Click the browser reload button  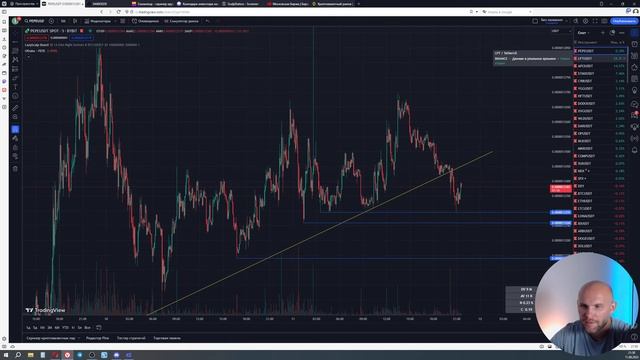(119, 12)
